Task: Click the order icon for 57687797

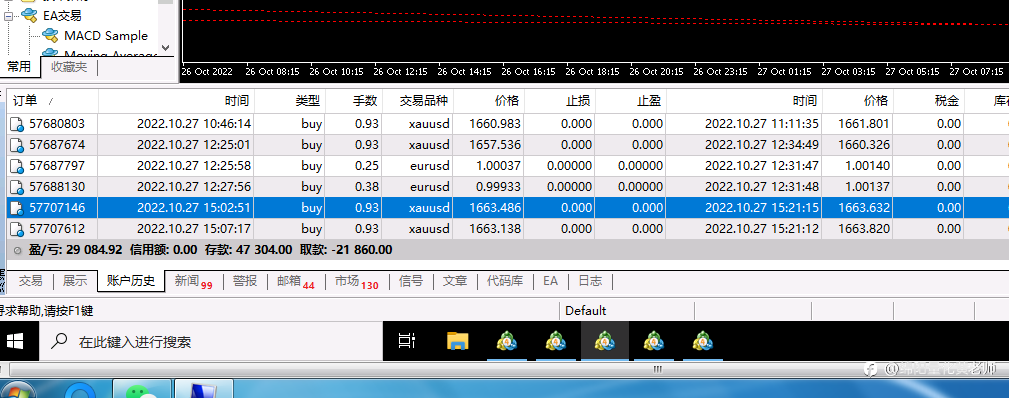Action: pos(17,167)
